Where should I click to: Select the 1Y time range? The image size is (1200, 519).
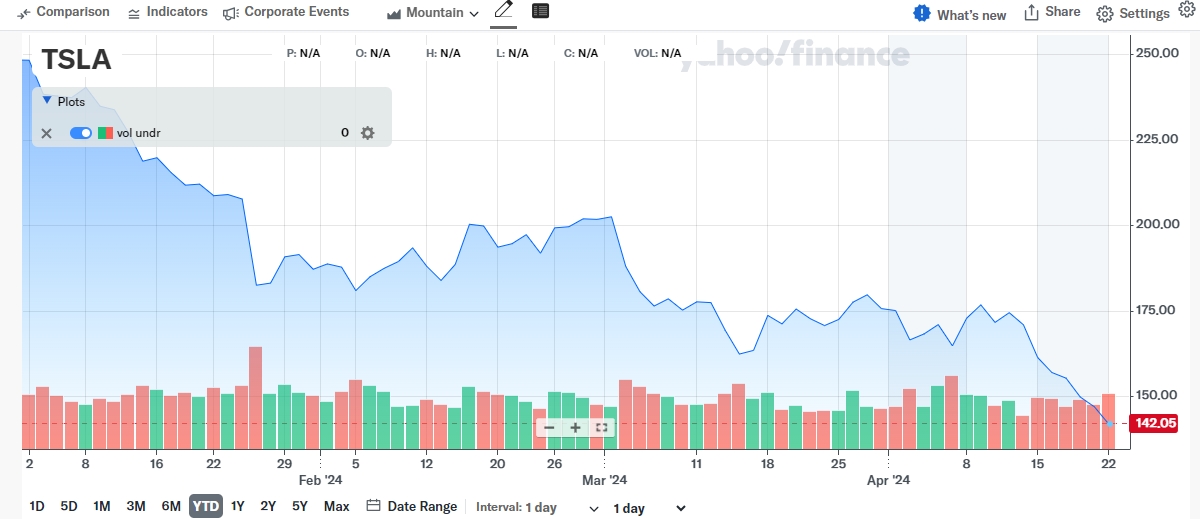pos(237,506)
